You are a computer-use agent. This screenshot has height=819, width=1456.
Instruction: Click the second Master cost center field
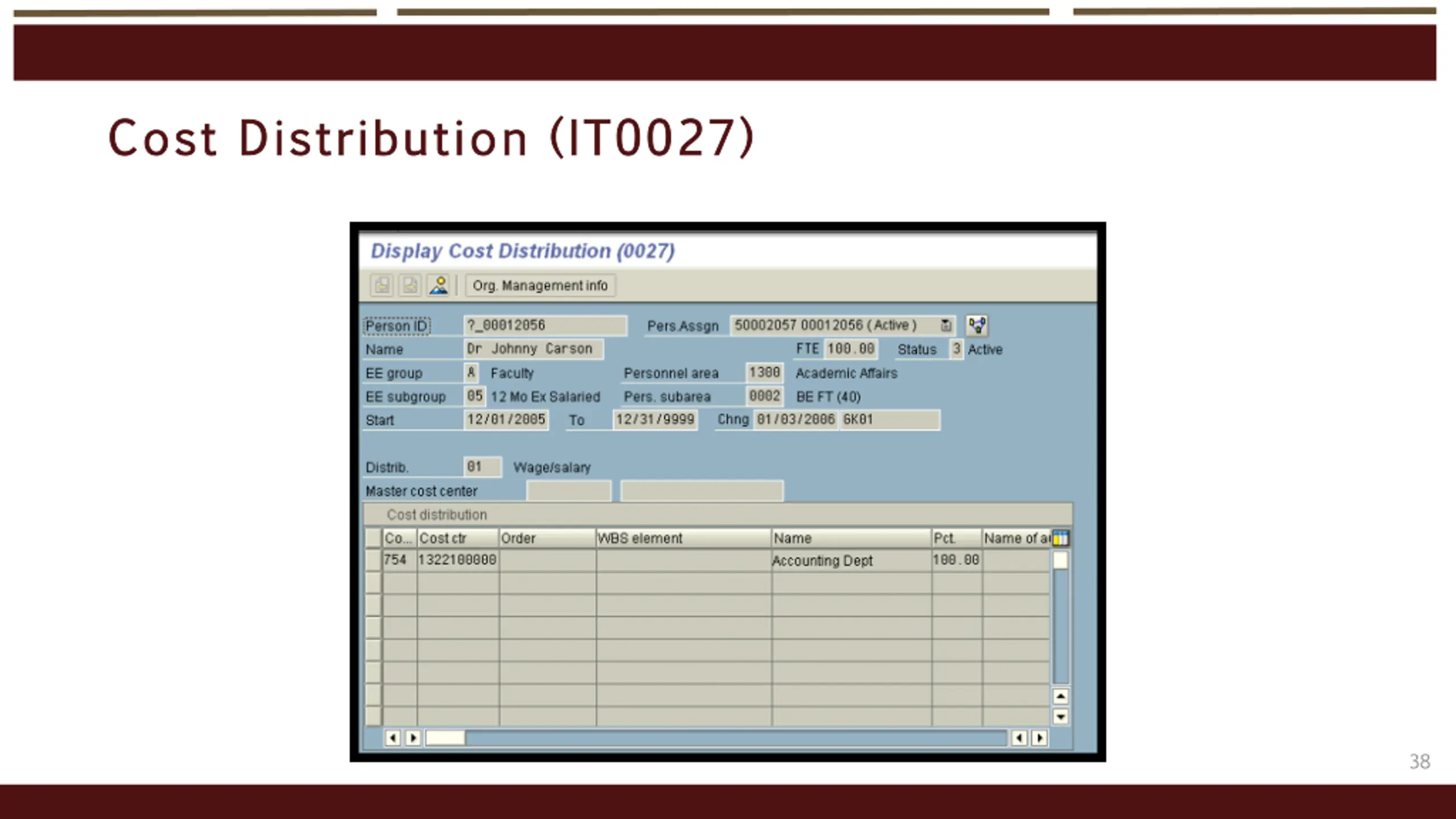(702, 491)
